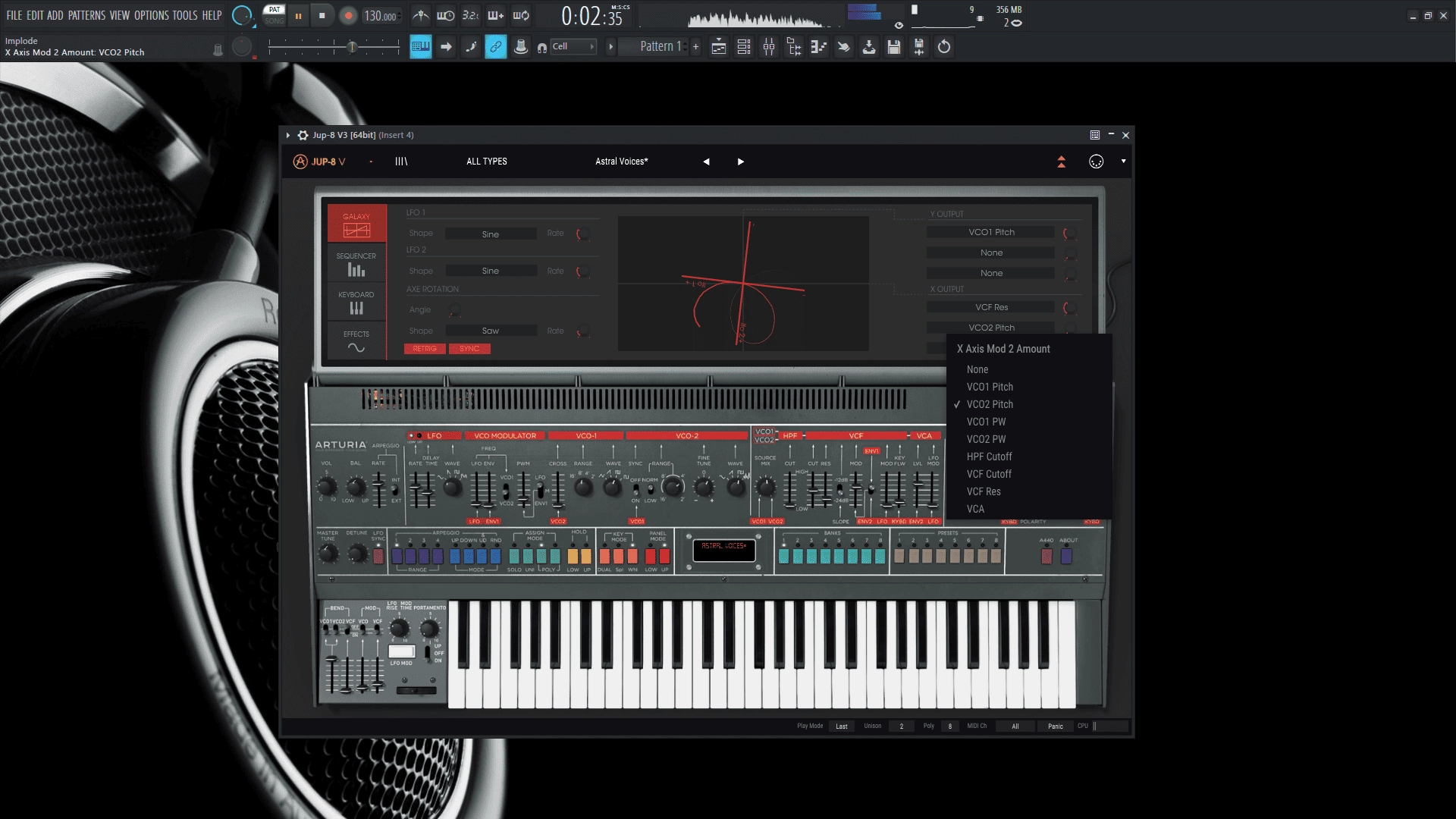Open the MIDI controller config icon
The width and height of the screenshot is (1456, 819).
(x=1097, y=162)
